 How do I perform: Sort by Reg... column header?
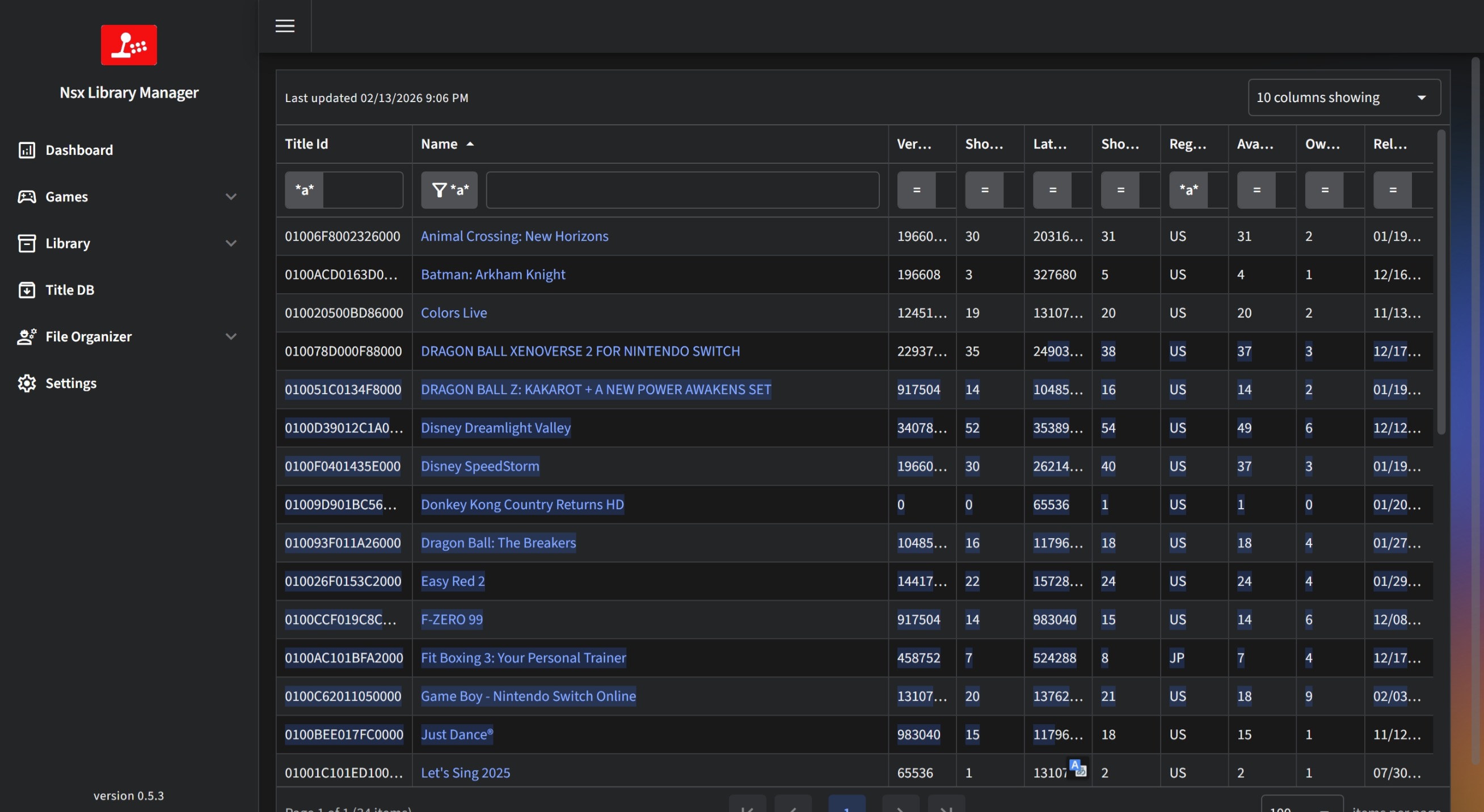[1187, 144]
